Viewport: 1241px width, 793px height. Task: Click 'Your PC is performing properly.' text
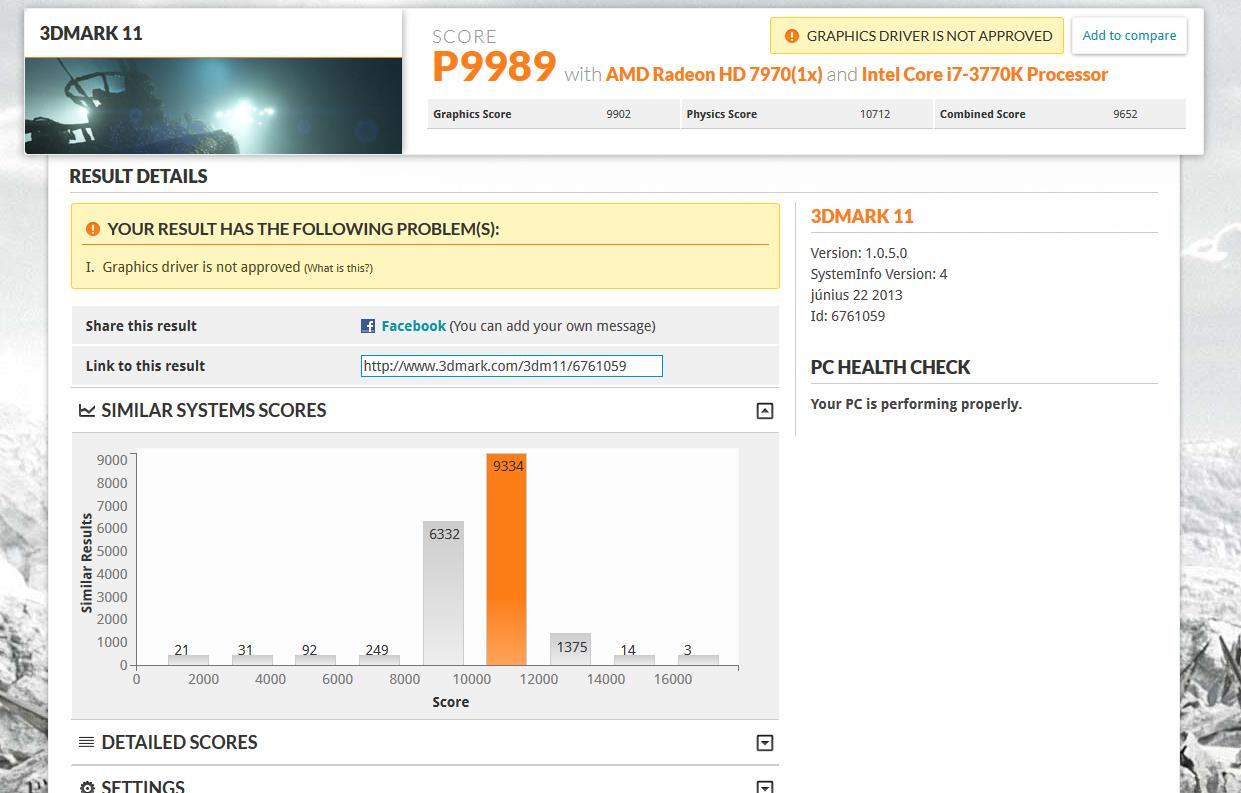click(916, 404)
